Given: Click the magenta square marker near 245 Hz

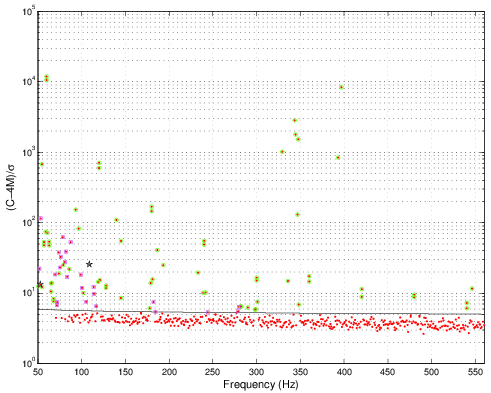Looking at the screenshot, I should click(x=208, y=312).
